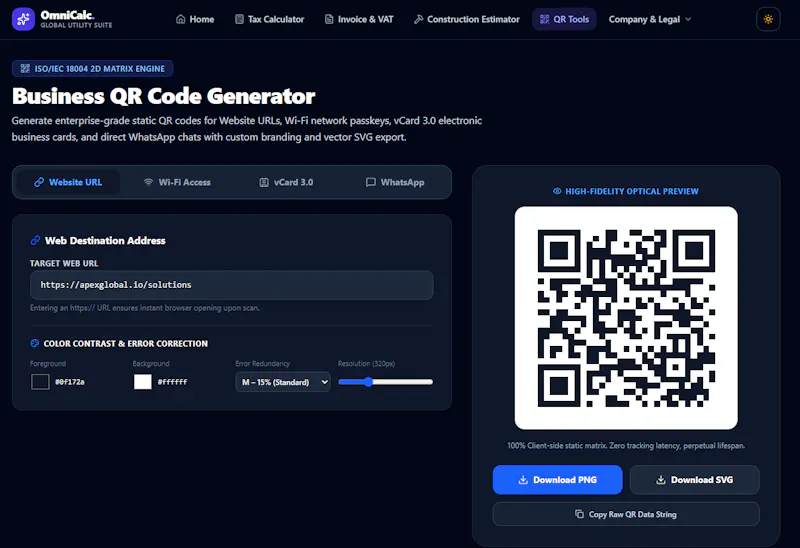Click the calculator icon beside Tax Calculator
This screenshot has height=548, width=800.
click(239, 19)
